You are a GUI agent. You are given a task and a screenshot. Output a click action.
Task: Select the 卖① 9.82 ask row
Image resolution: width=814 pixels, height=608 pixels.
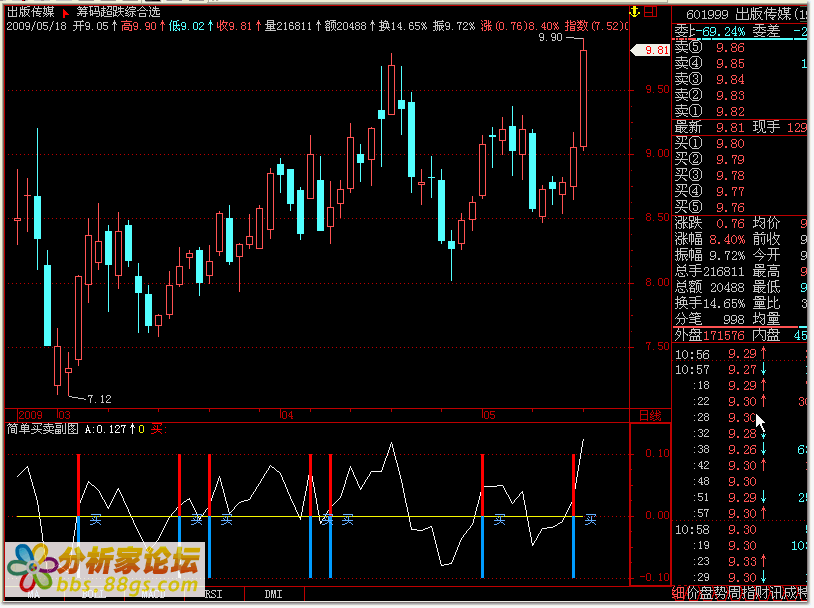coord(740,112)
